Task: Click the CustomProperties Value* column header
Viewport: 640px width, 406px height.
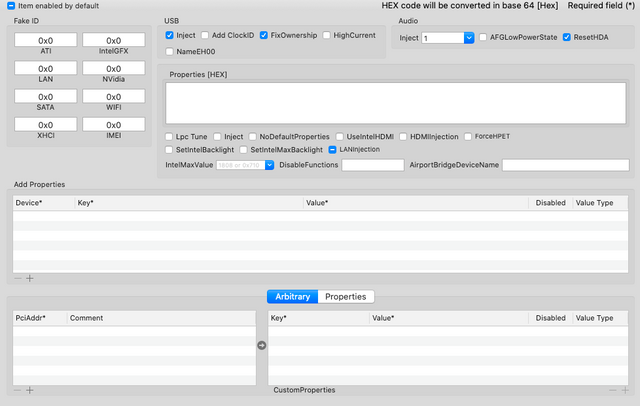Action: point(449,318)
